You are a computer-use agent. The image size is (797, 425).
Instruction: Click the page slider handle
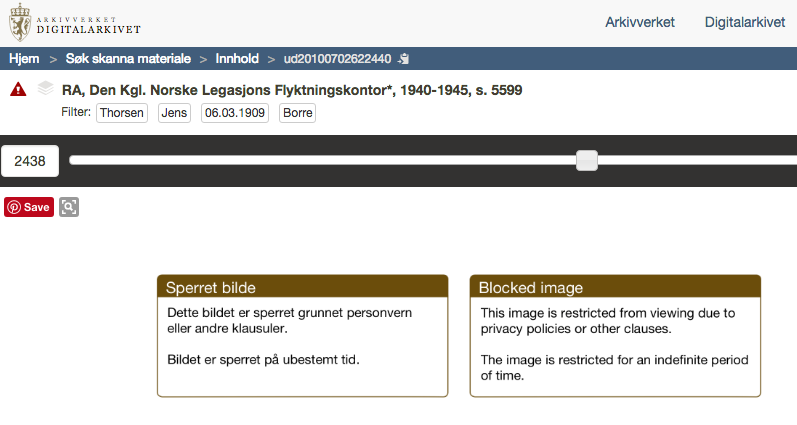point(587,161)
